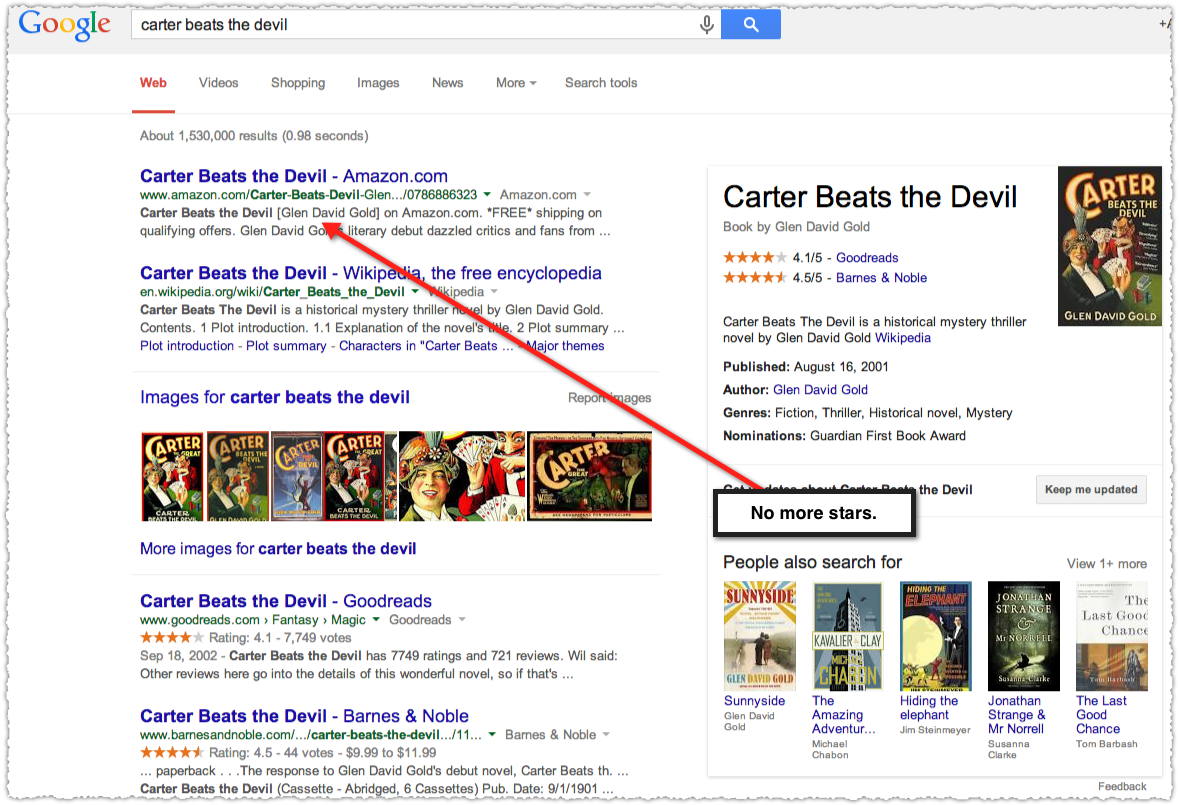Click the voice search microphone icon

(706, 25)
